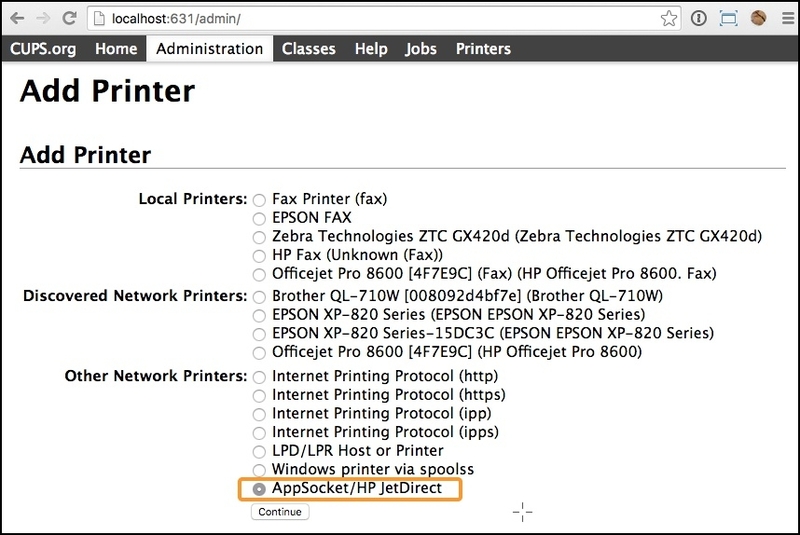Image resolution: width=800 pixels, height=535 pixels.
Task: Select the Brother QL-710W network printer
Action: click(x=260, y=296)
